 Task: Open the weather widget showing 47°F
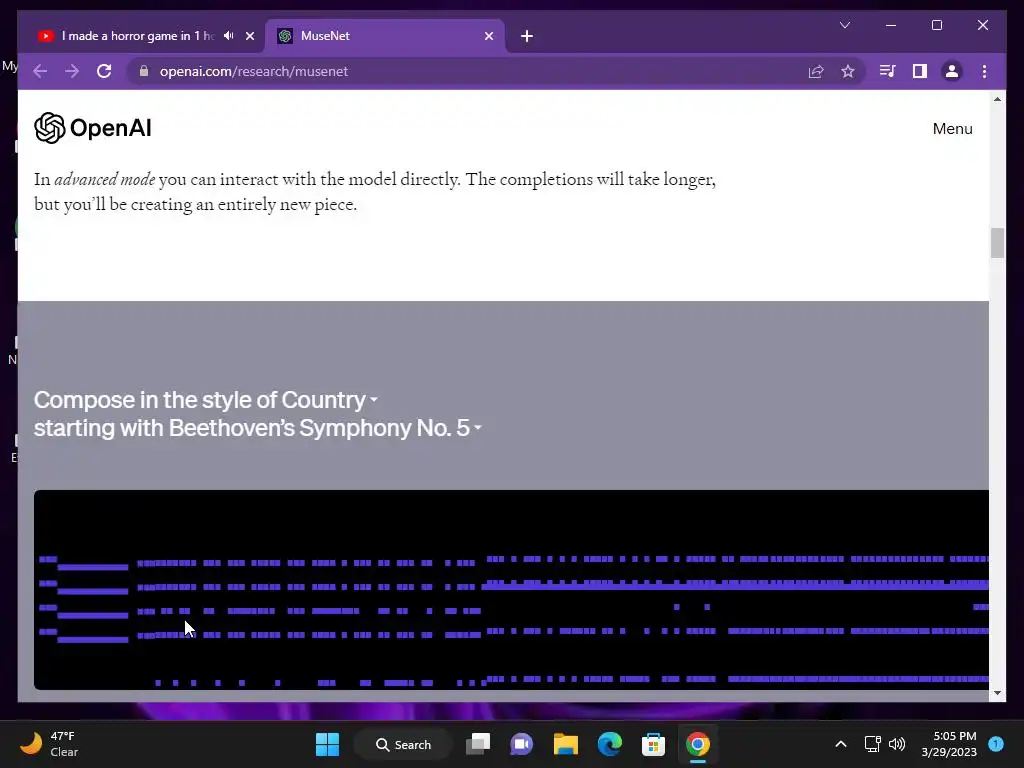(49, 744)
